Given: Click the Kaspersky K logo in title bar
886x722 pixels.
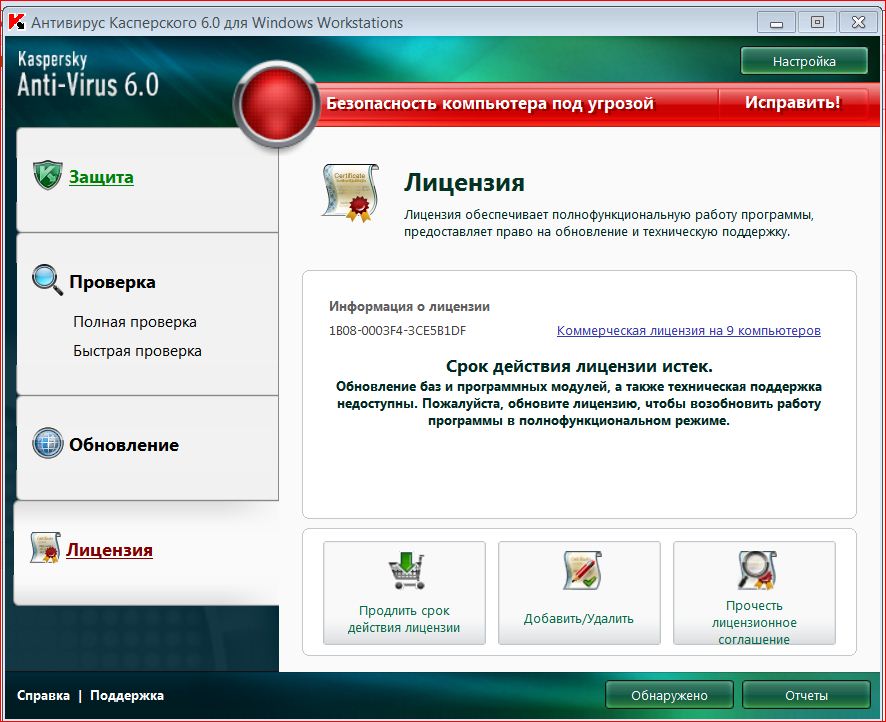Looking at the screenshot, I should [x=17, y=22].
